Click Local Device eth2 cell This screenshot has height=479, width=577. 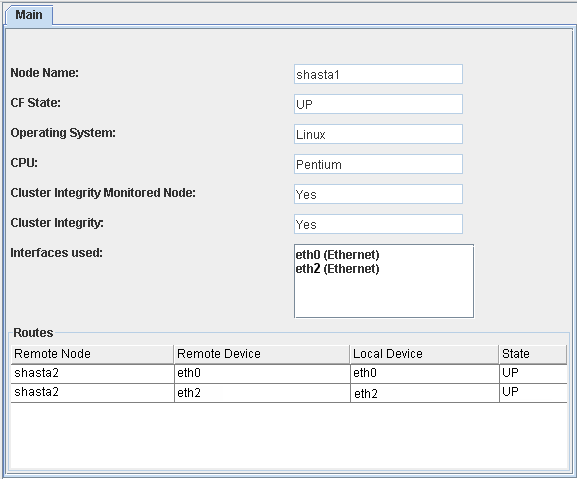click(x=424, y=393)
